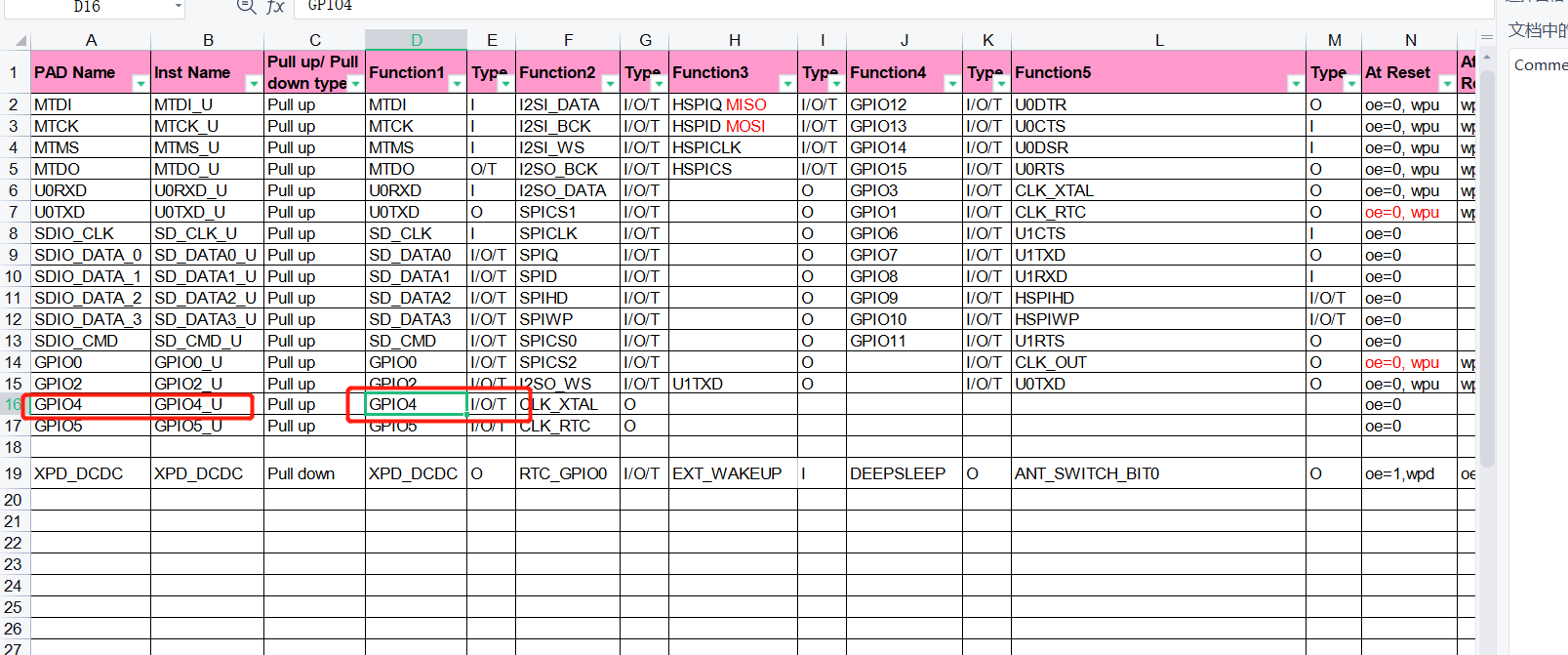1568x655 pixels.
Task: Select the Pull down cell in row 19
Action: click(x=314, y=473)
